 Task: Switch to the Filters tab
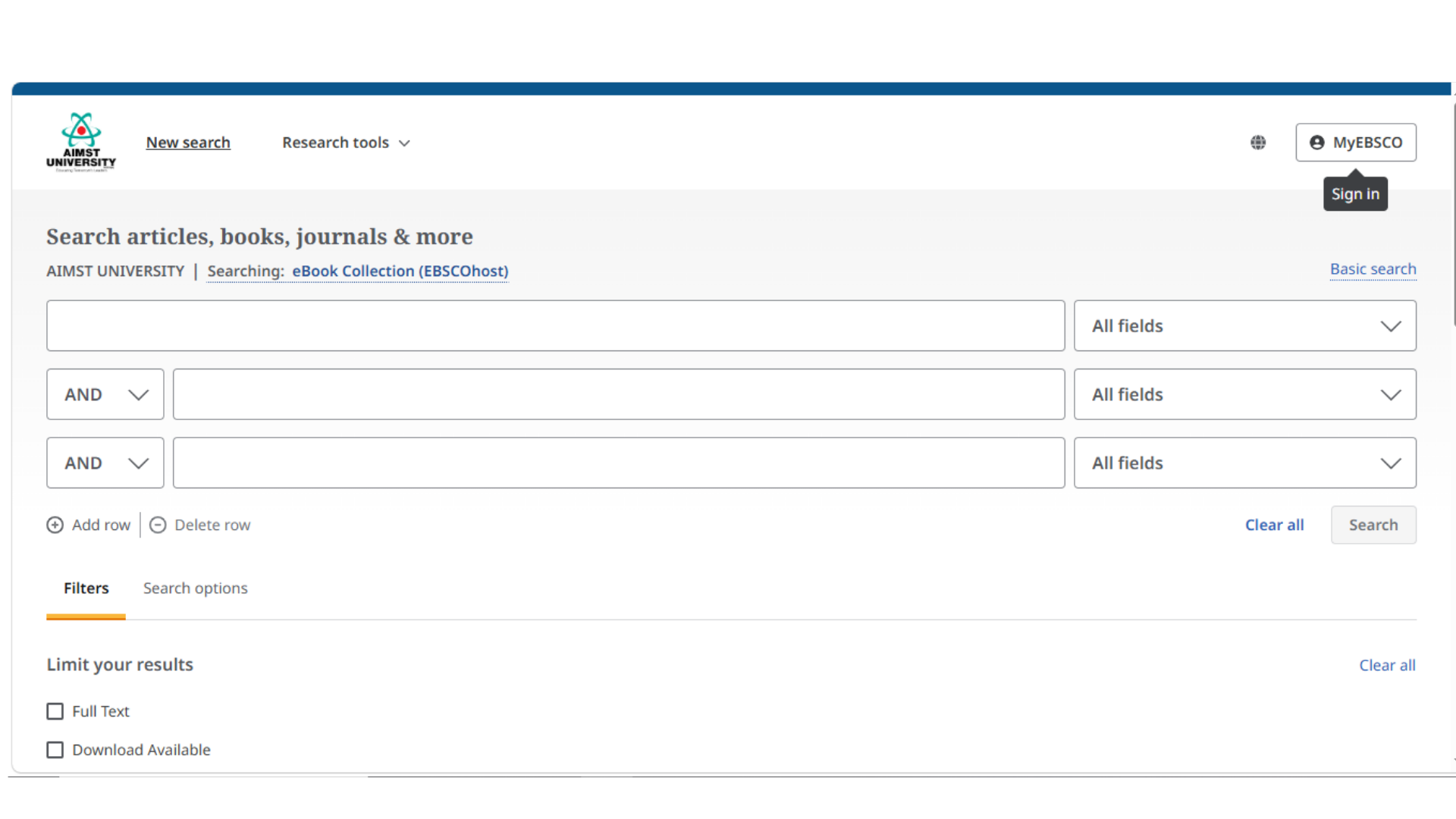pyautogui.click(x=86, y=588)
